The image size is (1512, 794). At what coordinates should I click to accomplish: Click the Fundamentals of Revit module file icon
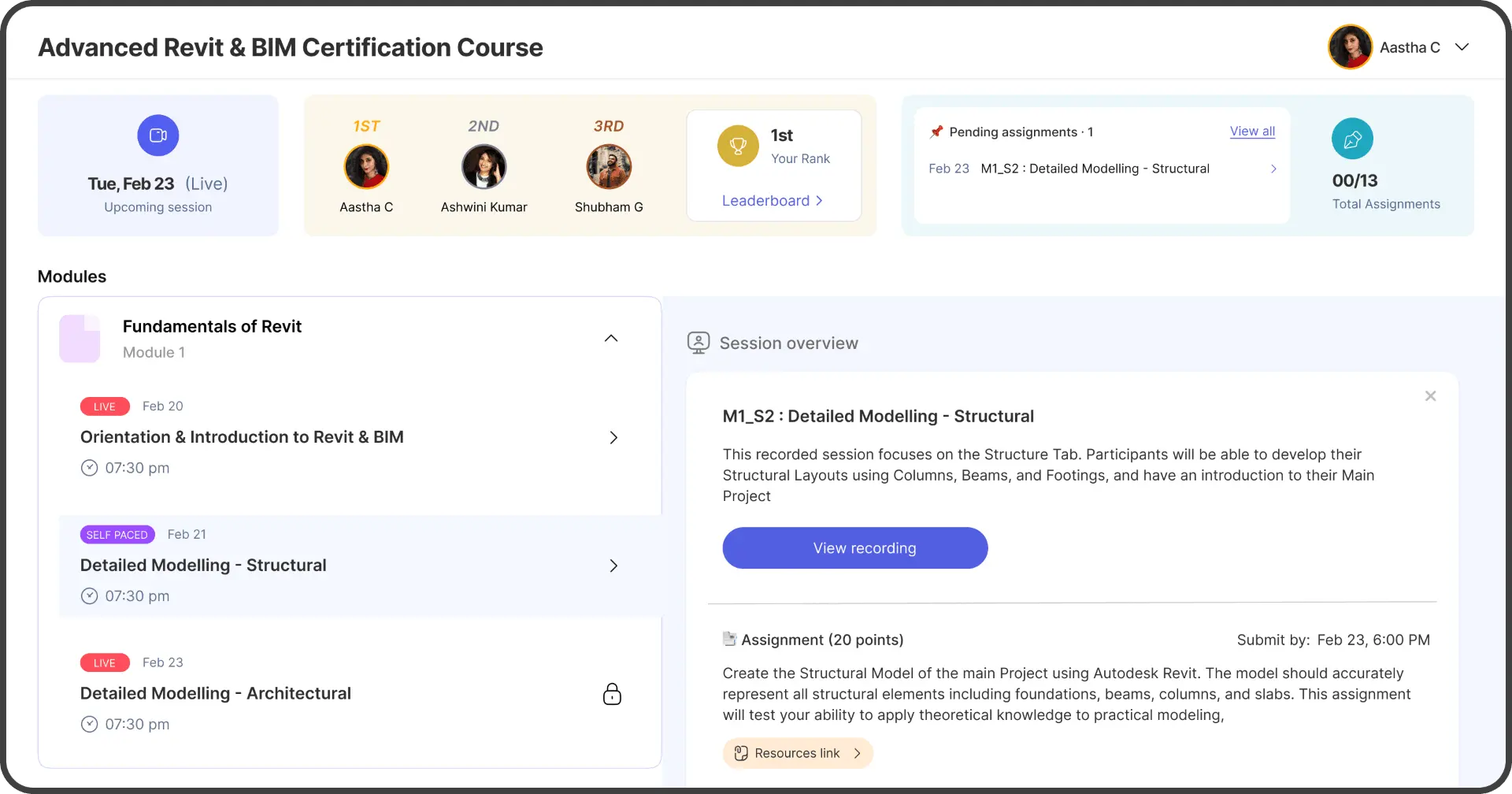tap(80, 339)
